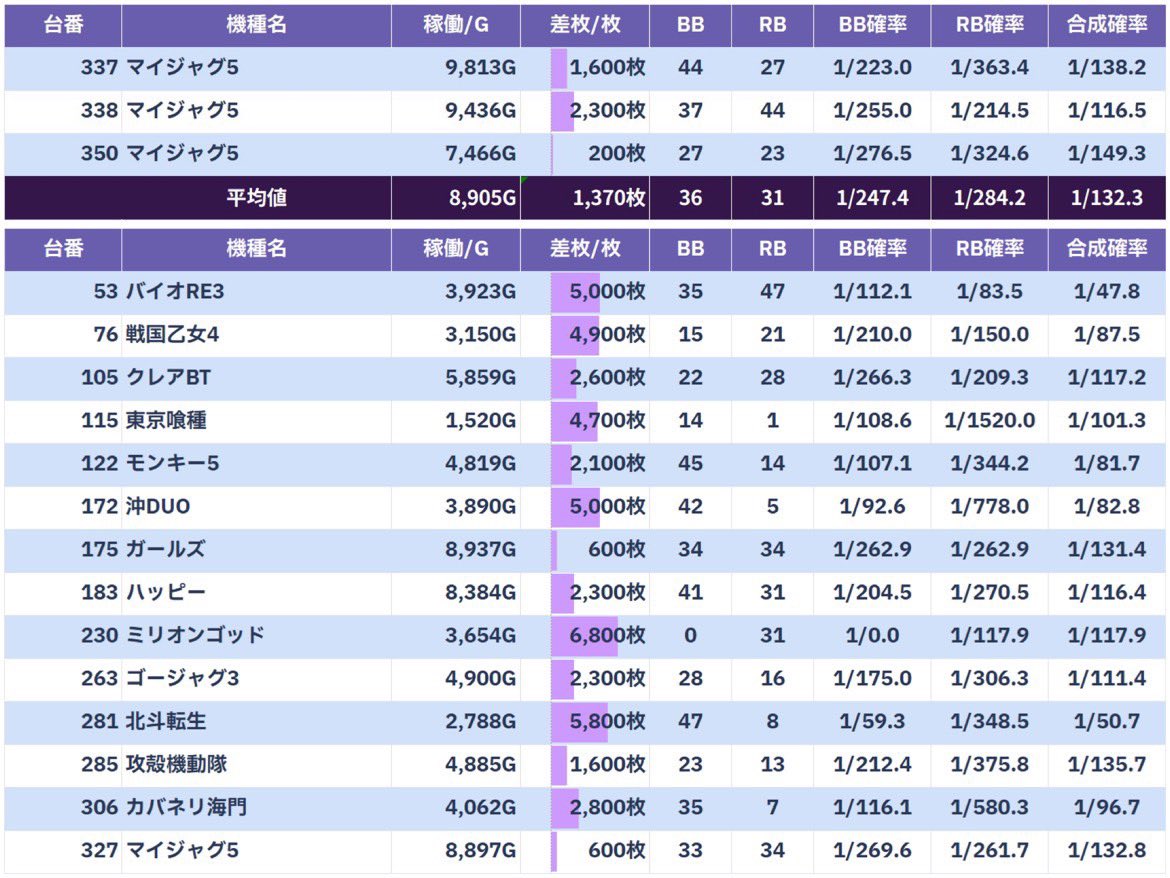Click BB probability 1/0.0
Image resolution: width=1170 pixels, height=878 pixels.
[872, 636]
